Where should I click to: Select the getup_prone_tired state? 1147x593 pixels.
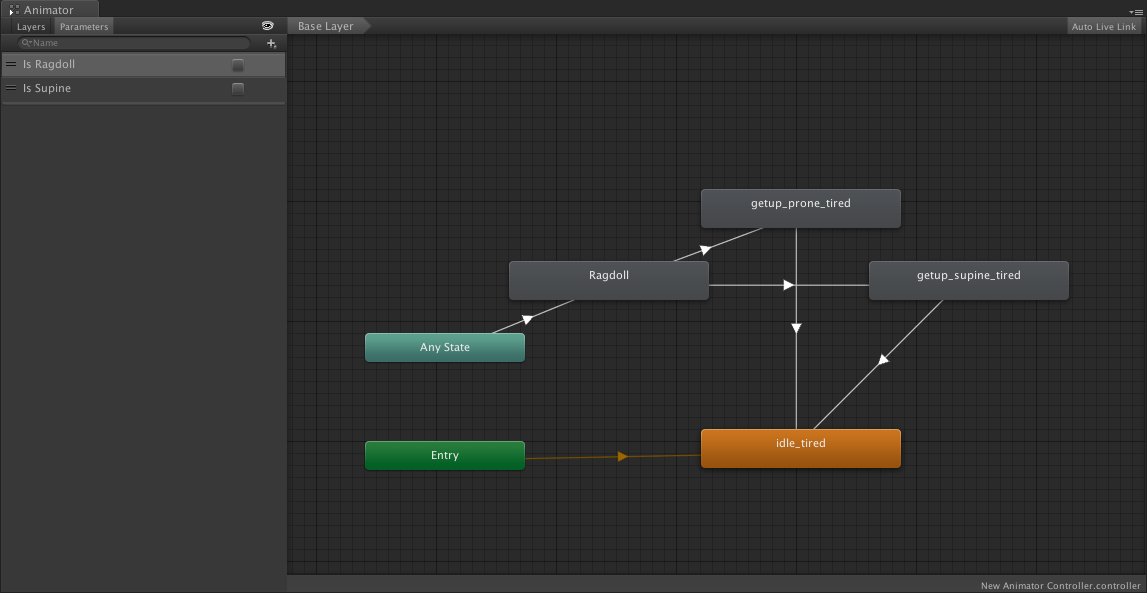point(800,208)
